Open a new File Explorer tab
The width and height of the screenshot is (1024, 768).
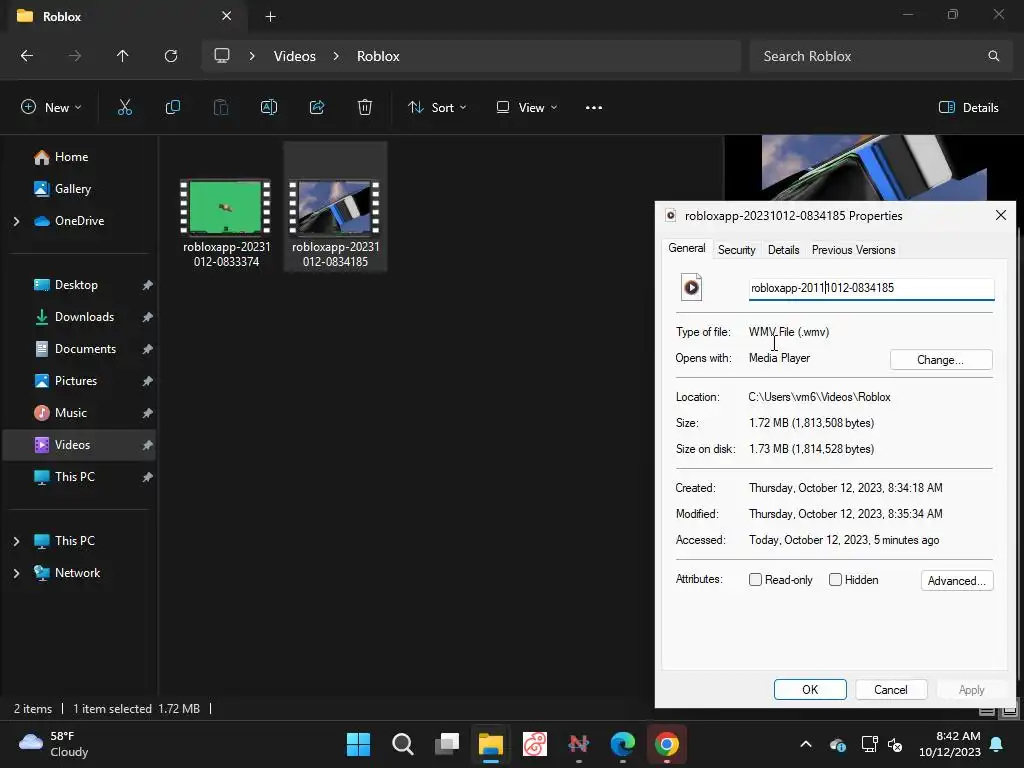point(270,16)
